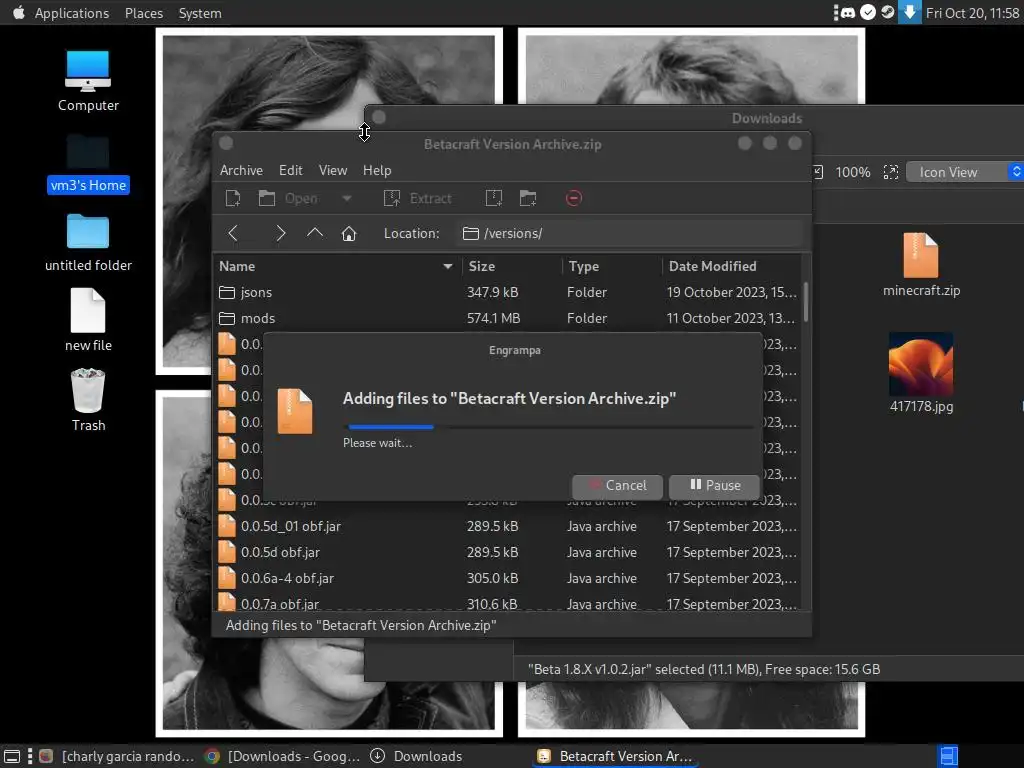Go forward with the right arrow
The height and width of the screenshot is (768, 1024).
coord(281,233)
